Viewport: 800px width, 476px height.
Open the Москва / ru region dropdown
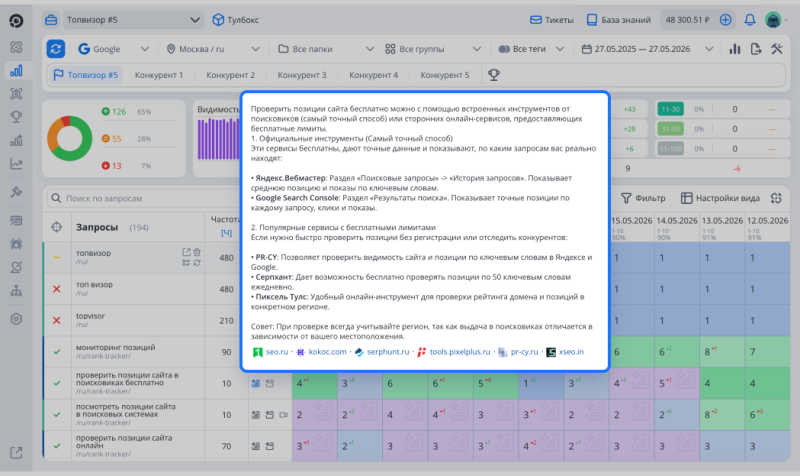[213, 49]
